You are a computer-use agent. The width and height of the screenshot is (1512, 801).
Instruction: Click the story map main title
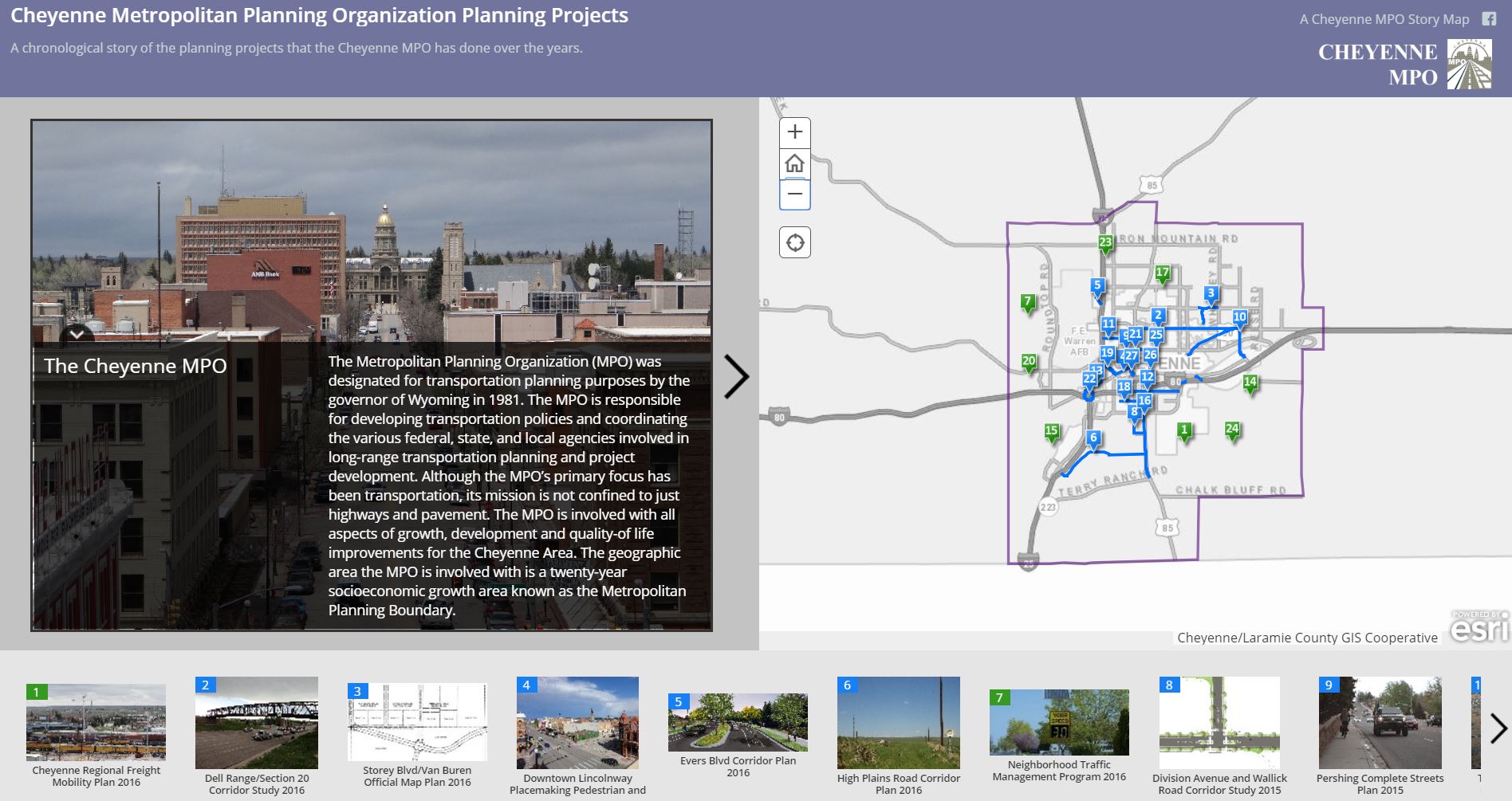[x=319, y=15]
